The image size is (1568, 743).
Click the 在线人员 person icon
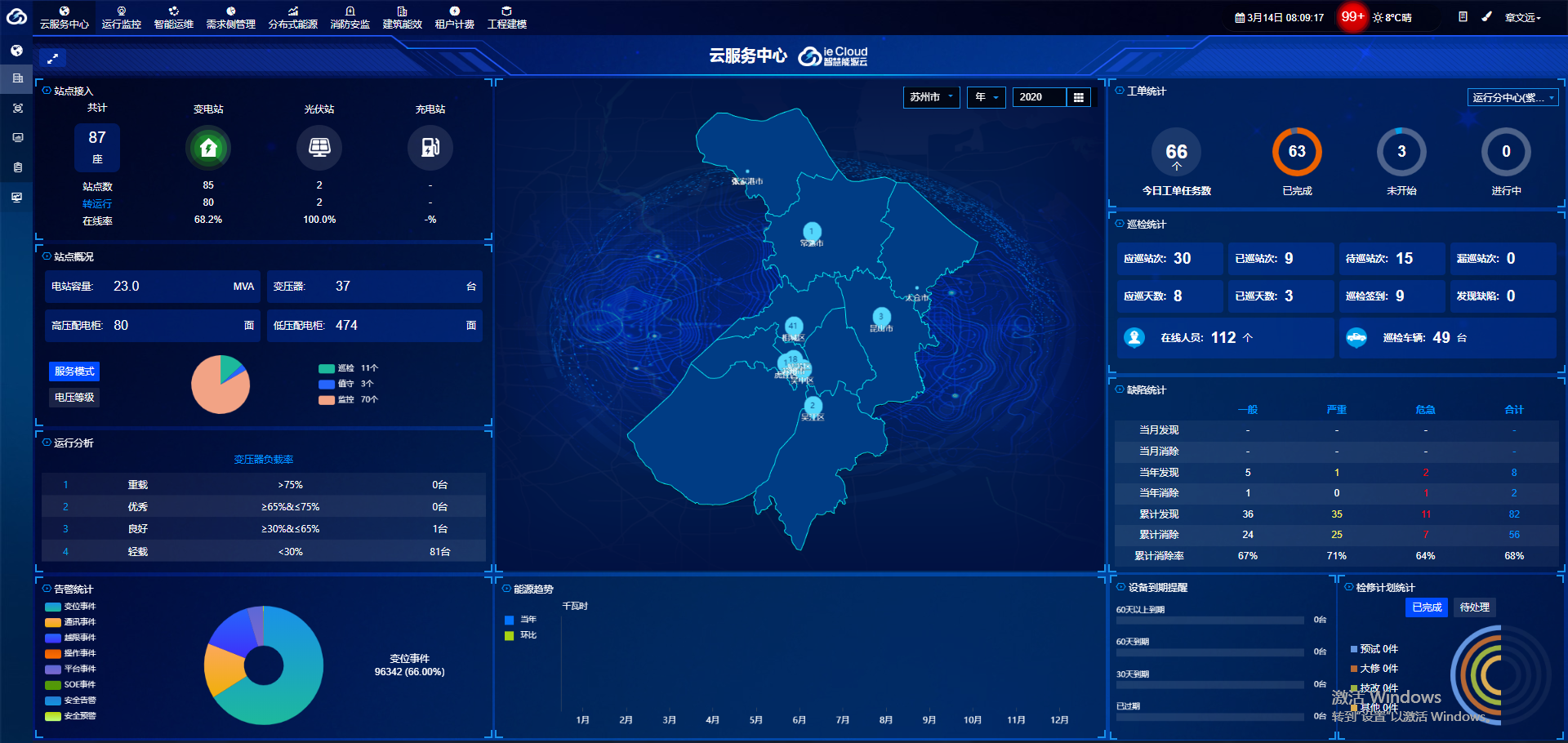tap(1134, 337)
